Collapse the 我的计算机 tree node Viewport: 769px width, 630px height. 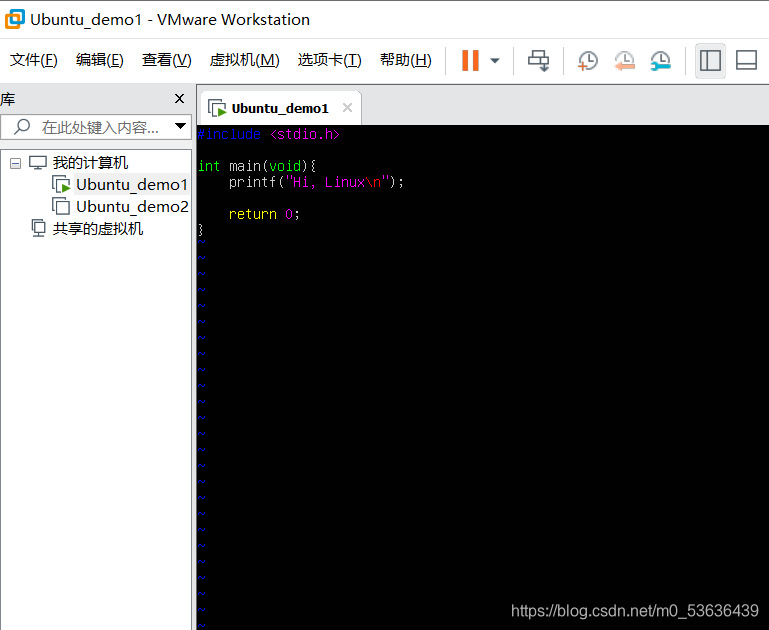pos(15,163)
